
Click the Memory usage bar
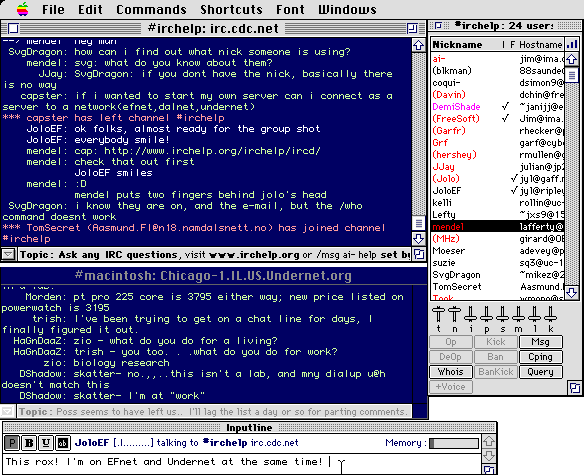pyautogui.click(x=454, y=443)
